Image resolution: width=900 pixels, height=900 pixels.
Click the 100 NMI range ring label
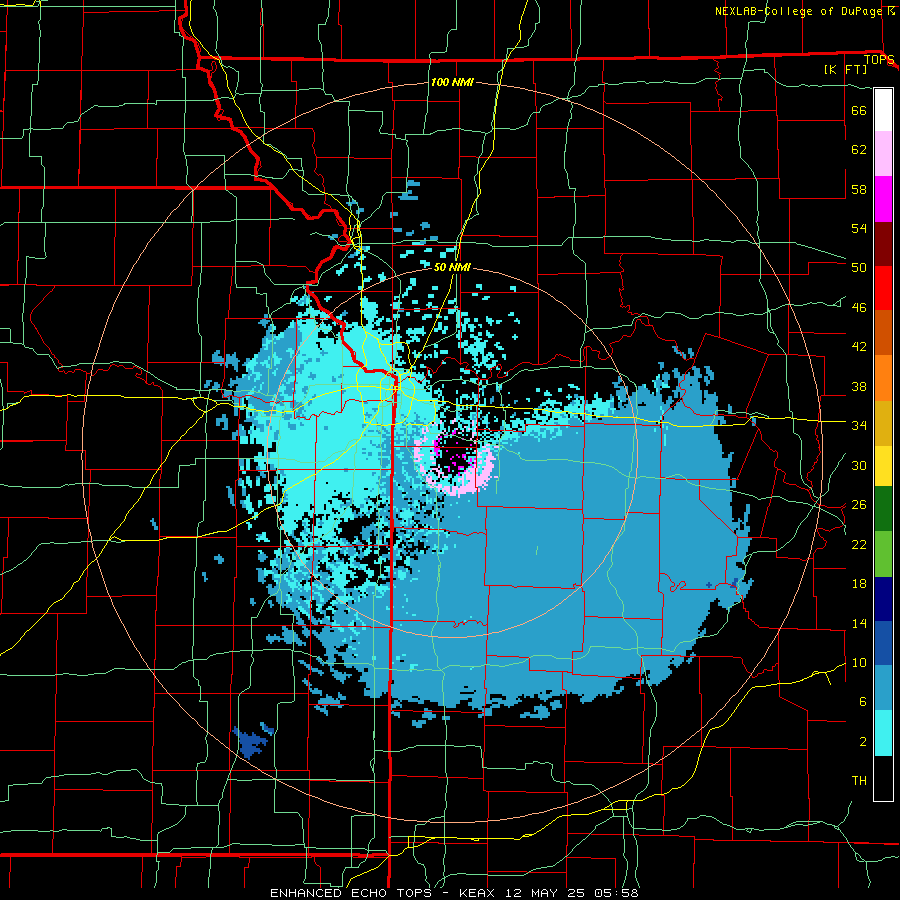pos(452,82)
